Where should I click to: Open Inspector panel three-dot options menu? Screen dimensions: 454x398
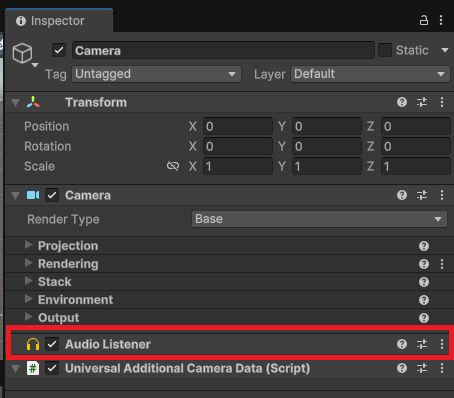pos(441,20)
